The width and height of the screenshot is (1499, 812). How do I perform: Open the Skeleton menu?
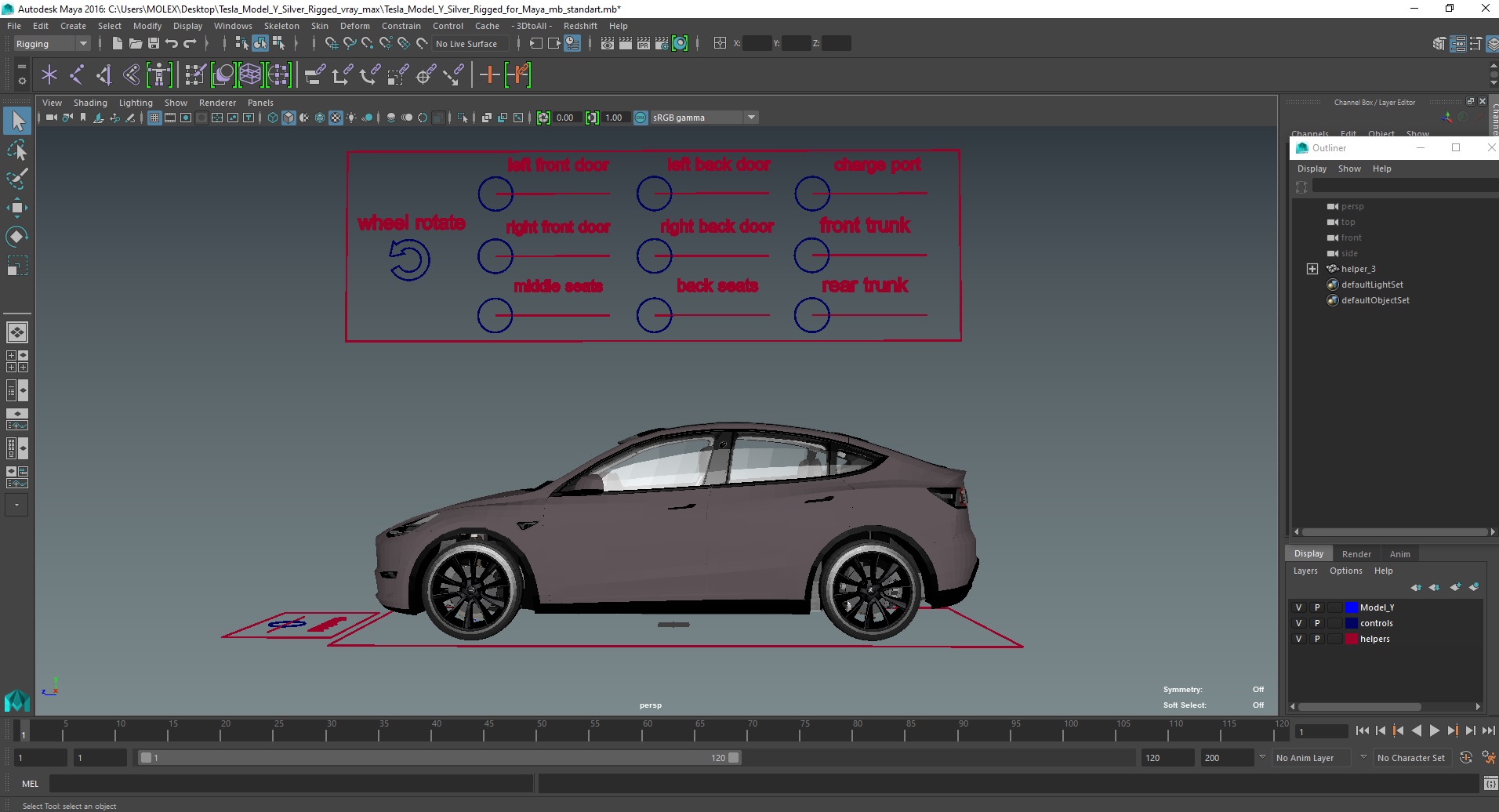click(281, 26)
